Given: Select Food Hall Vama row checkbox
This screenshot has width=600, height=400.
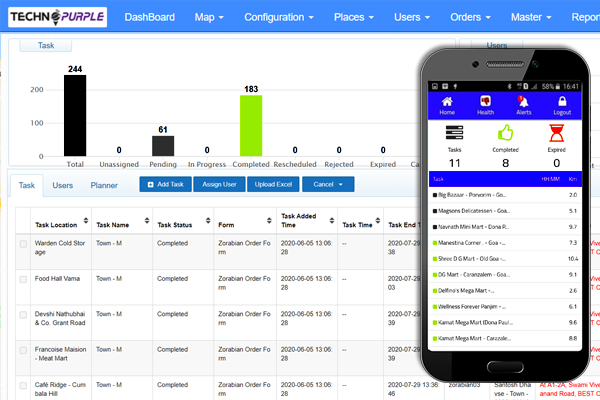Looking at the screenshot, I should pos(23,279).
